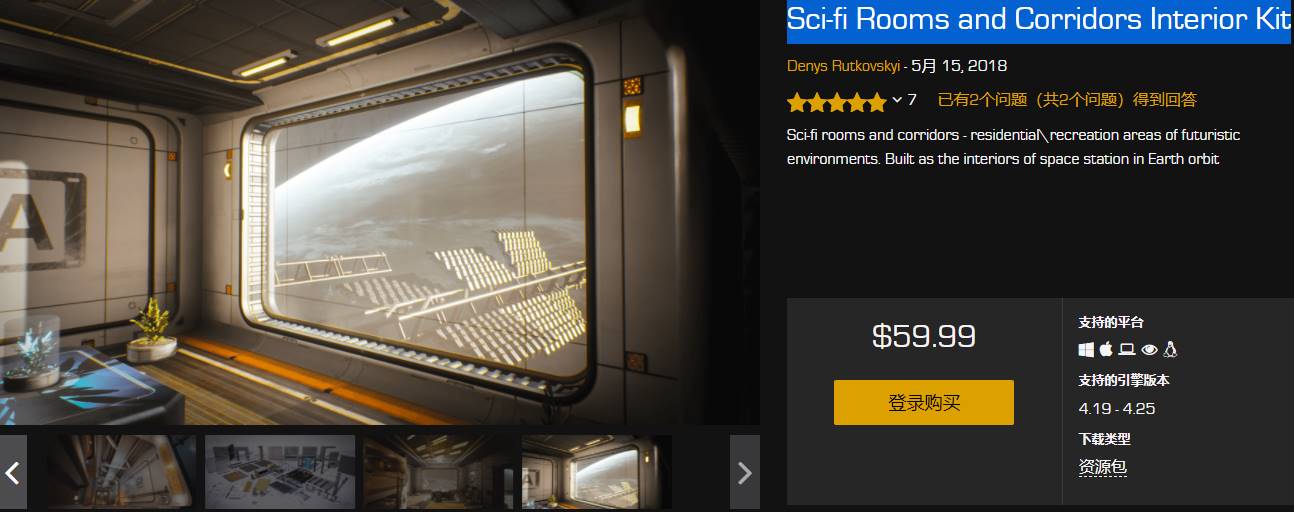Show next image with right arrow
The height and width of the screenshot is (512, 1294).
745,472
